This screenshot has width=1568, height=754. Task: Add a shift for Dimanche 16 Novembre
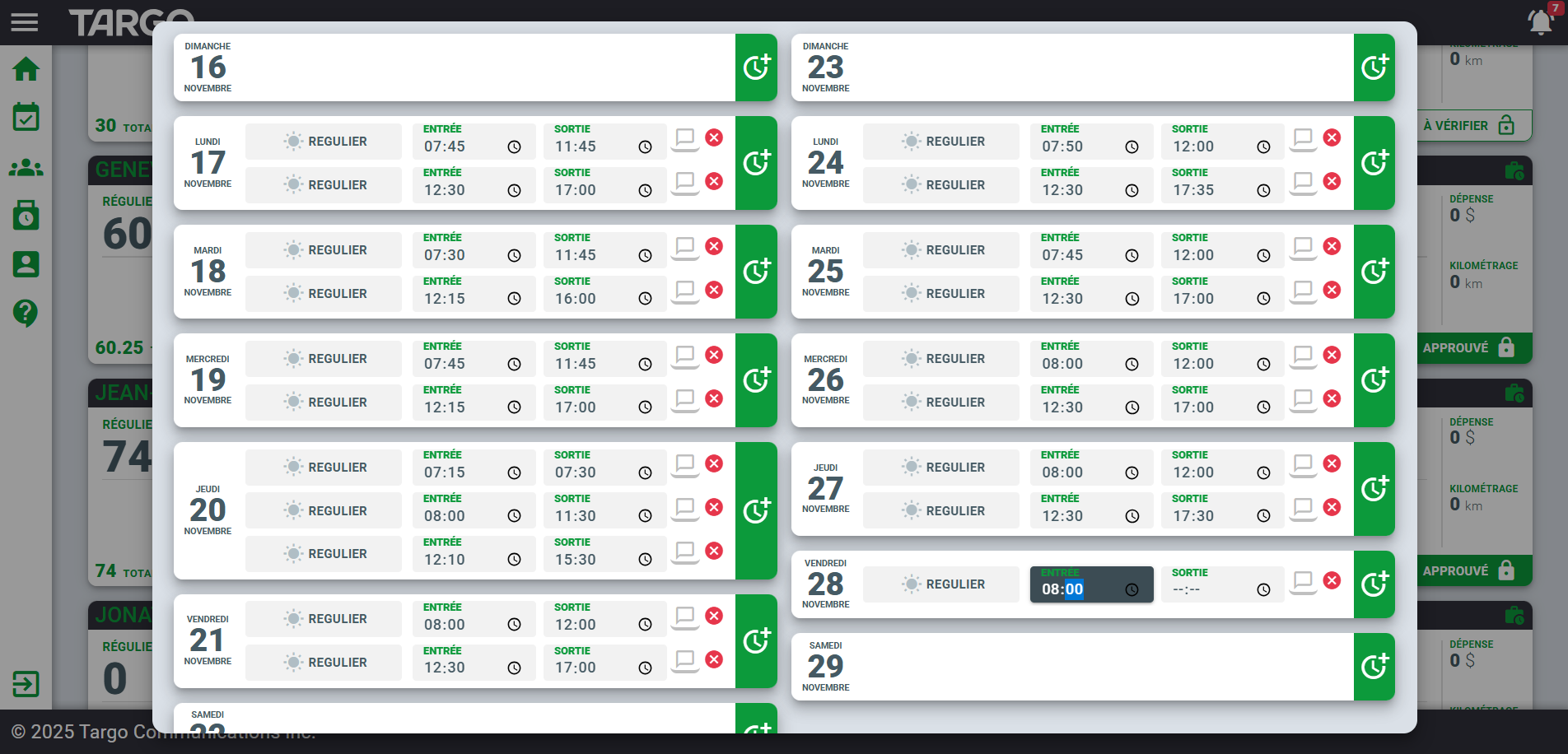click(756, 67)
